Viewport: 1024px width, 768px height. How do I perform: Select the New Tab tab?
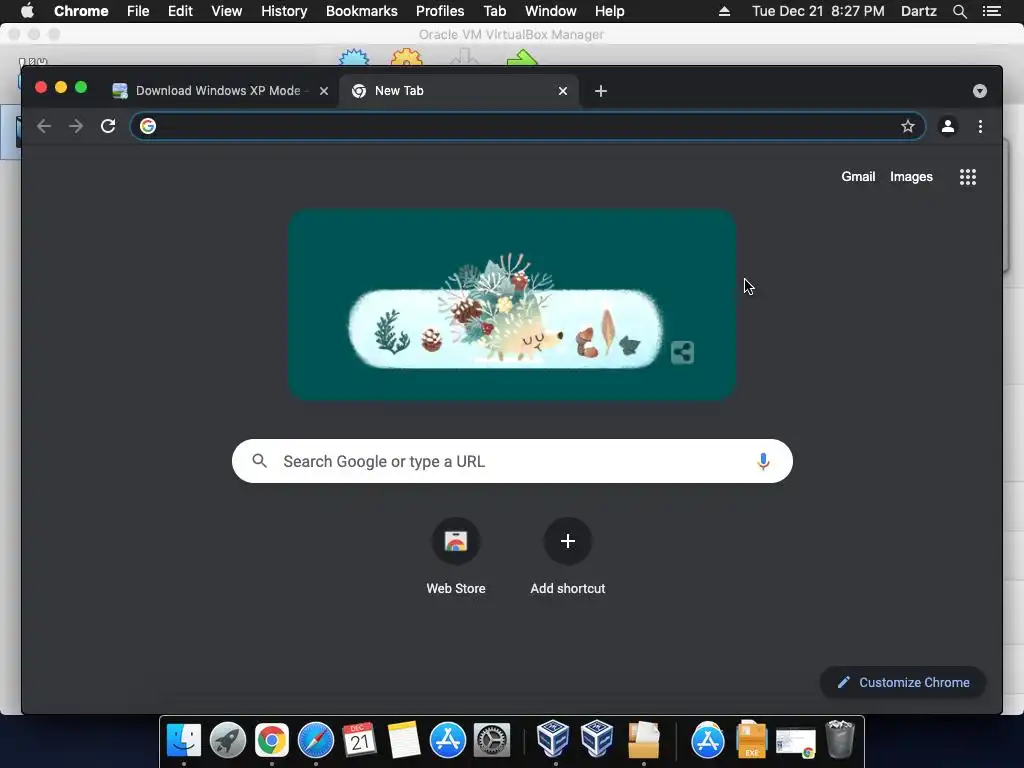click(x=457, y=91)
